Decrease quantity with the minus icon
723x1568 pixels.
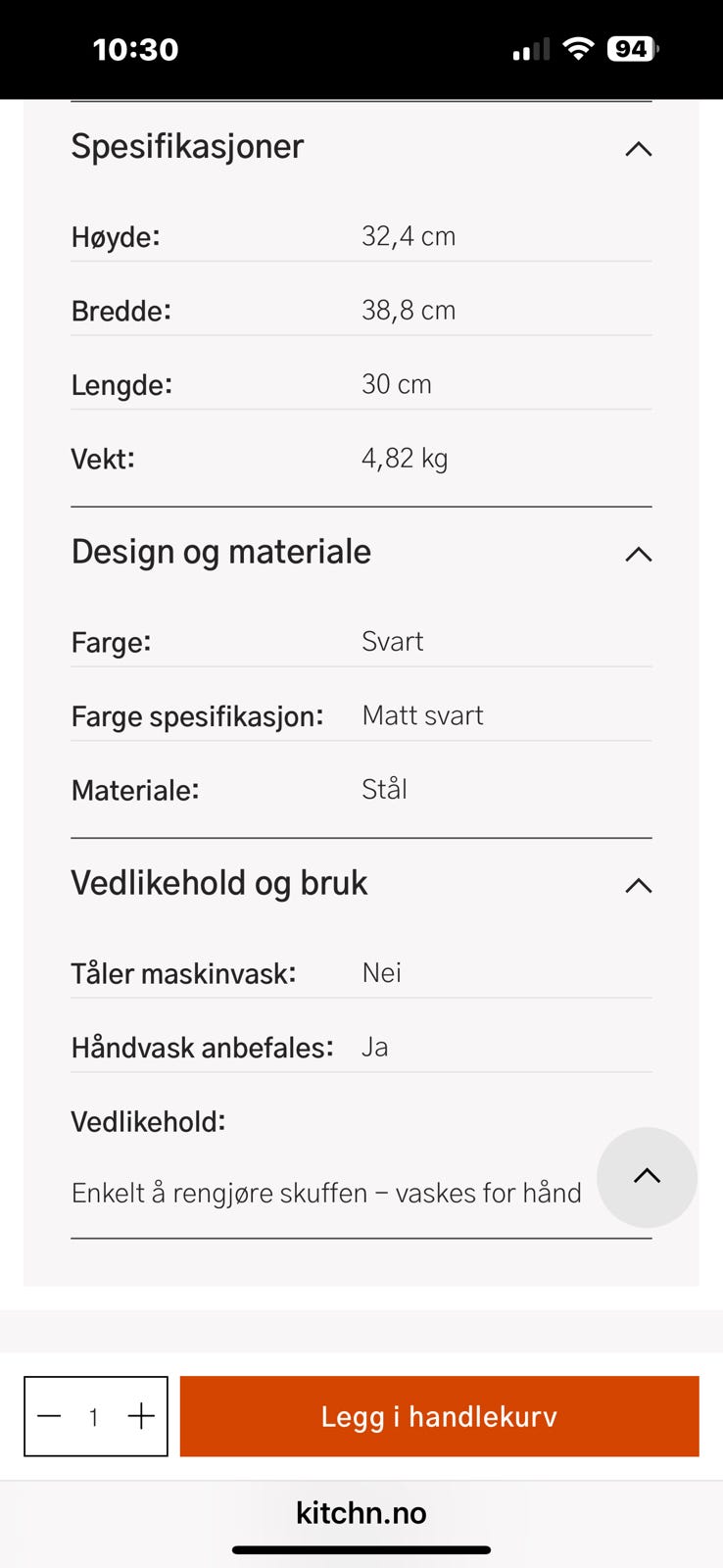[49, 1416]
